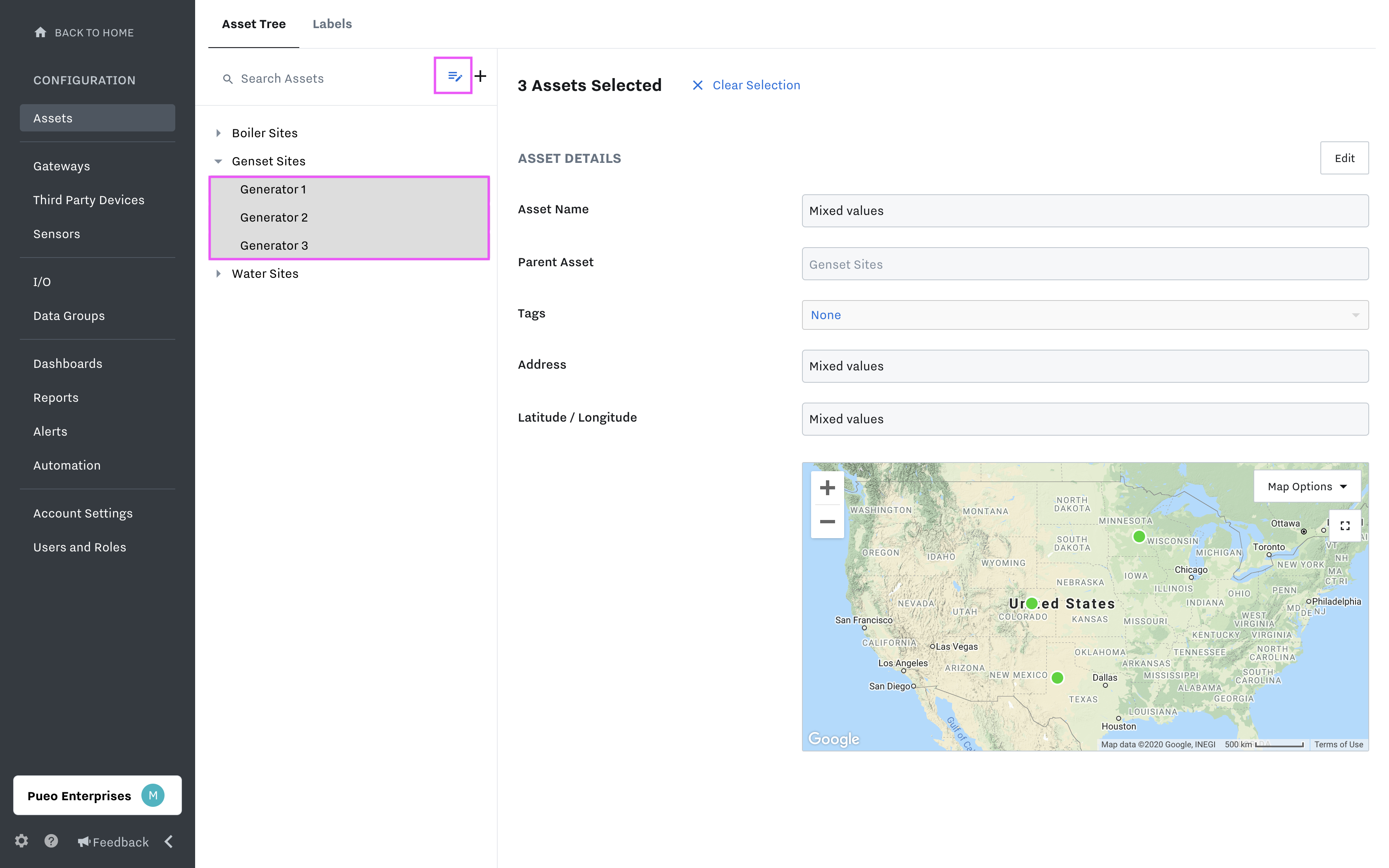1389x868 pixels.
Task: Click the zoom out minus icon on map
Action: [827, 522]
